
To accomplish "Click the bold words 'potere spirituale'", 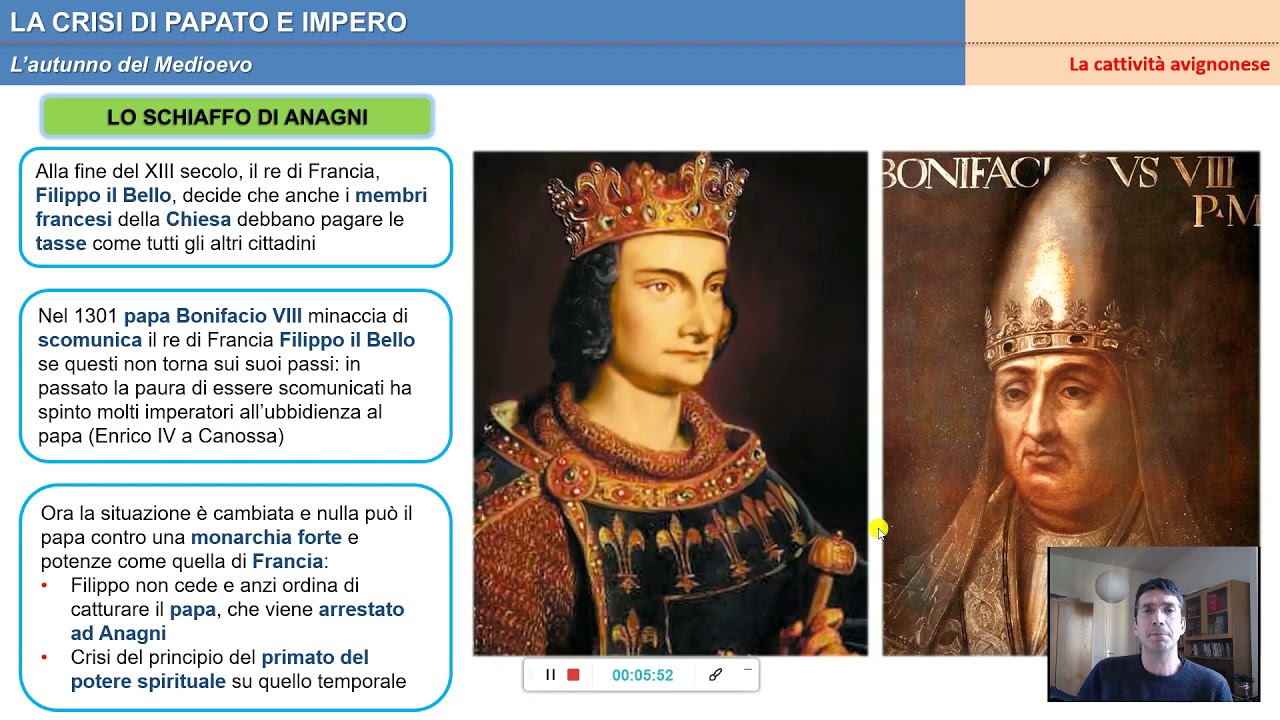I will (148, 681).
